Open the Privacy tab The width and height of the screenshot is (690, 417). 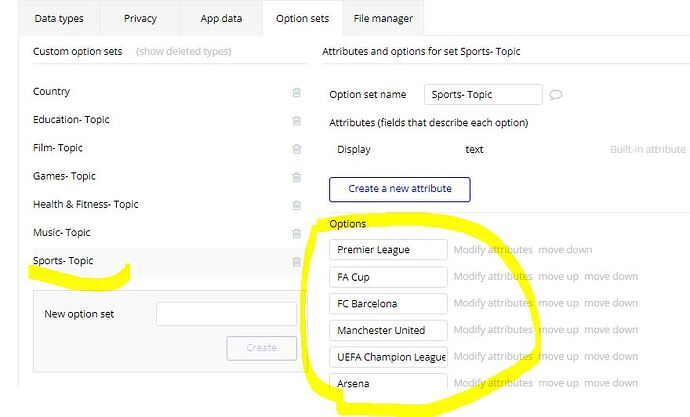pos(140,18)
